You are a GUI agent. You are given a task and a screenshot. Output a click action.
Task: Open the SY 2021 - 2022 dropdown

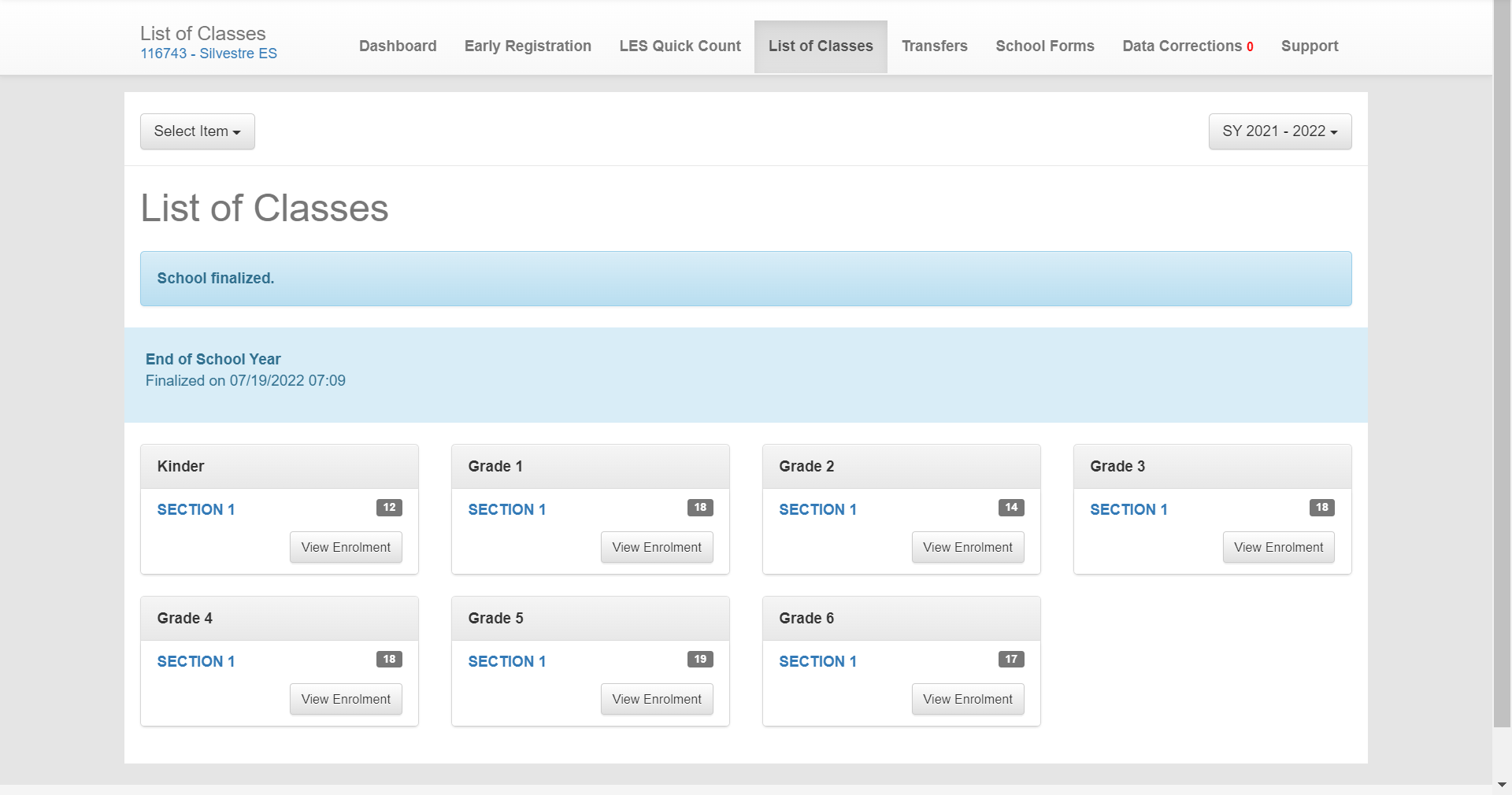coord(1280,131)
